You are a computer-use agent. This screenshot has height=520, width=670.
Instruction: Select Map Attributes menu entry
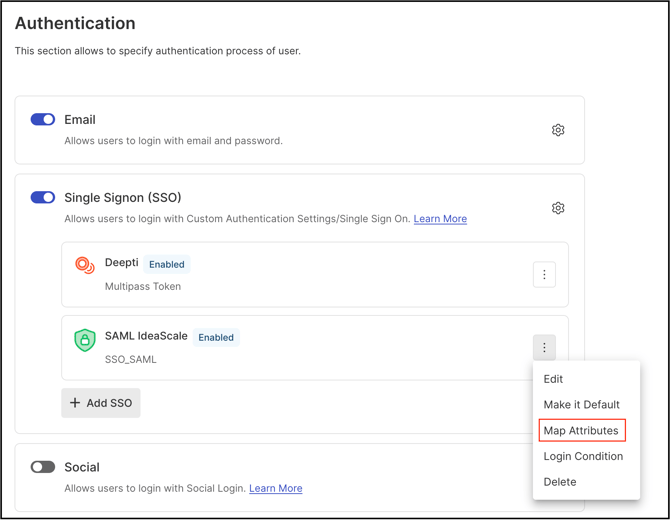coord(581,431)
